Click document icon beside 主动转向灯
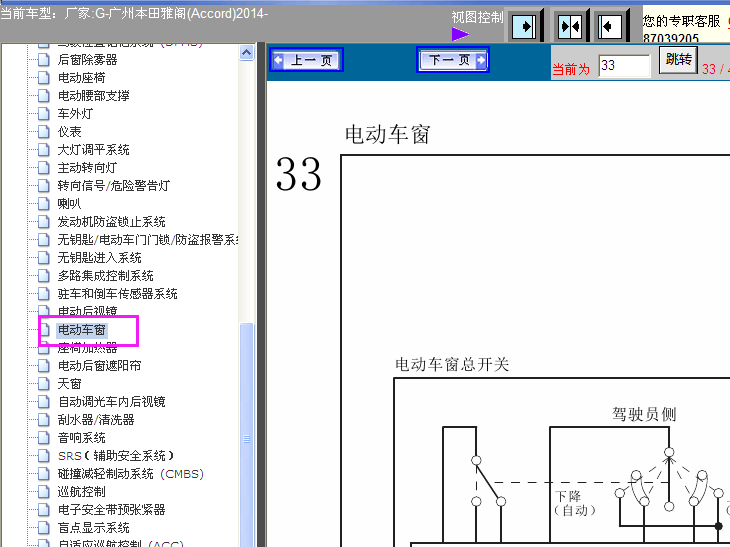 click(x=44, y=168)
